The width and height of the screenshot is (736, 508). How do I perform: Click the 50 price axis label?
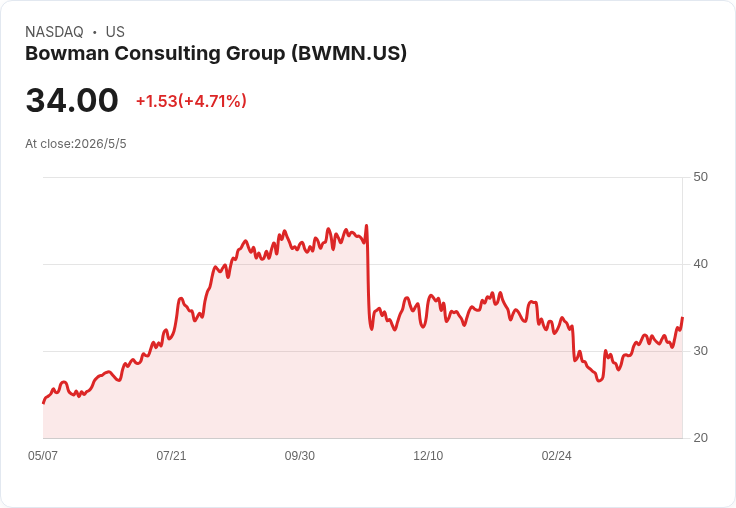[x=700, y=177]
